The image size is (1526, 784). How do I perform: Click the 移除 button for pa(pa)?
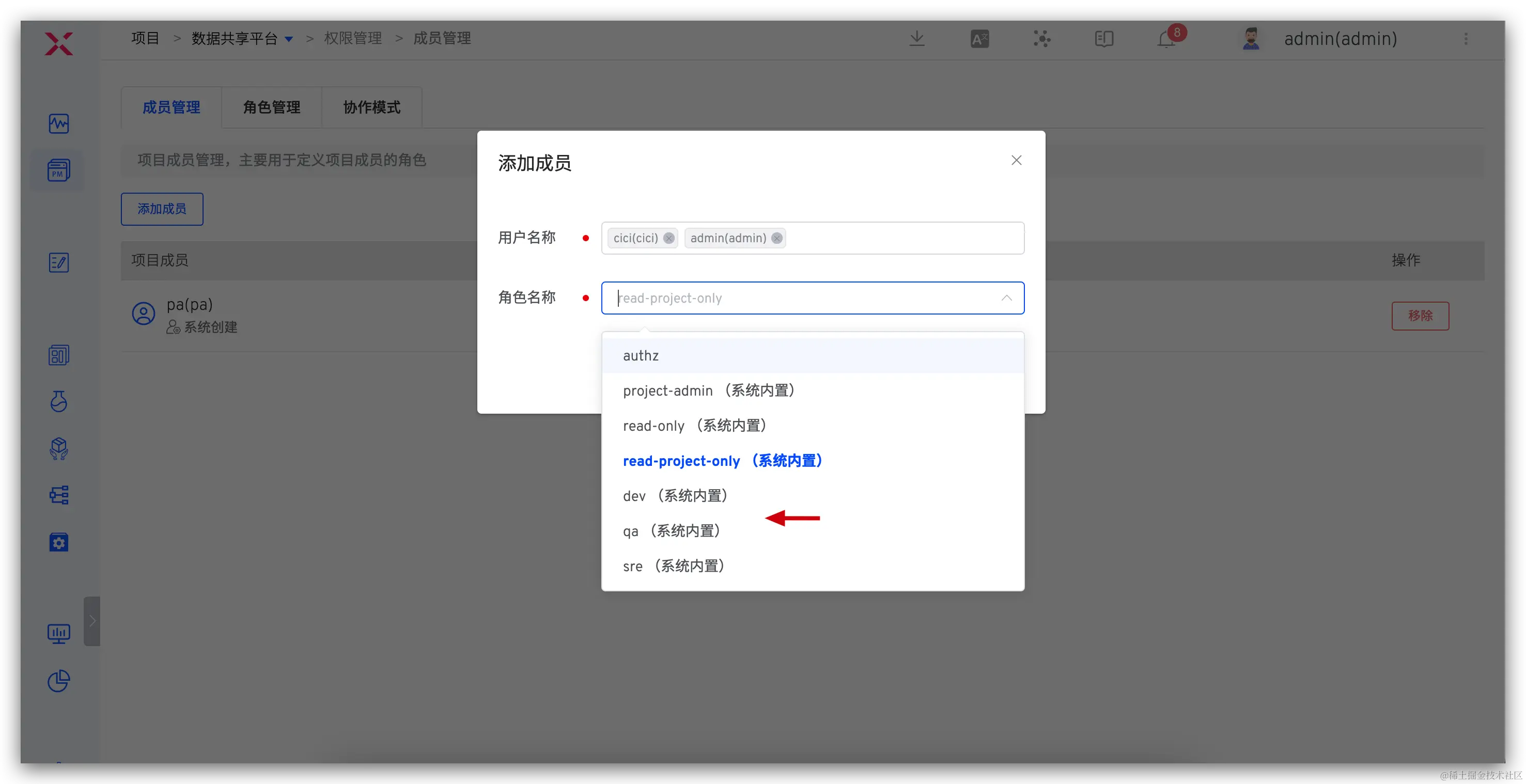pyautogui.click(x=1420, y=316)
